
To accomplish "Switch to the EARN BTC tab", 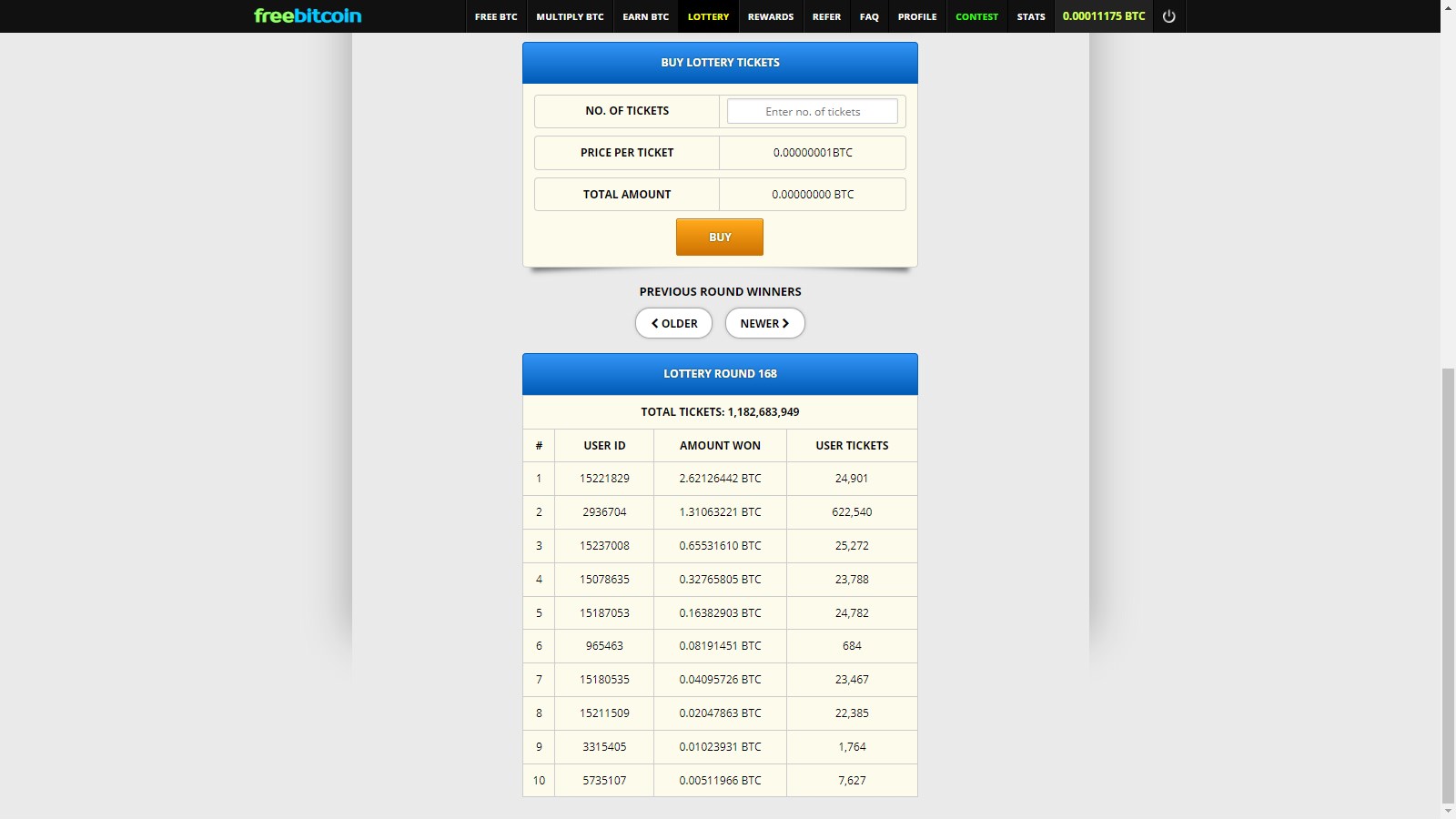I will tap(645, 15).
